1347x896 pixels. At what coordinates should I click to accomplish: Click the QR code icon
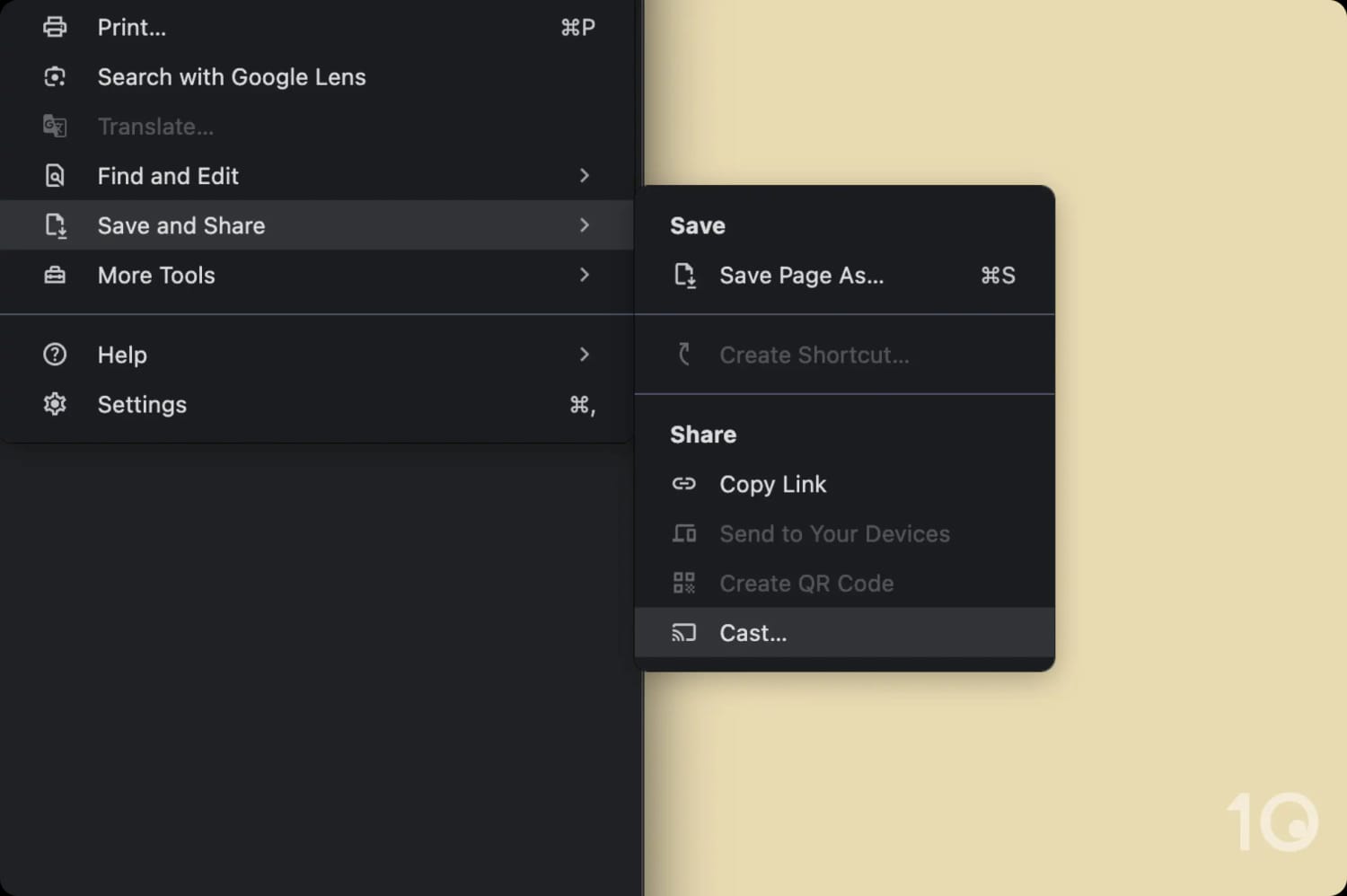[684, 584]
